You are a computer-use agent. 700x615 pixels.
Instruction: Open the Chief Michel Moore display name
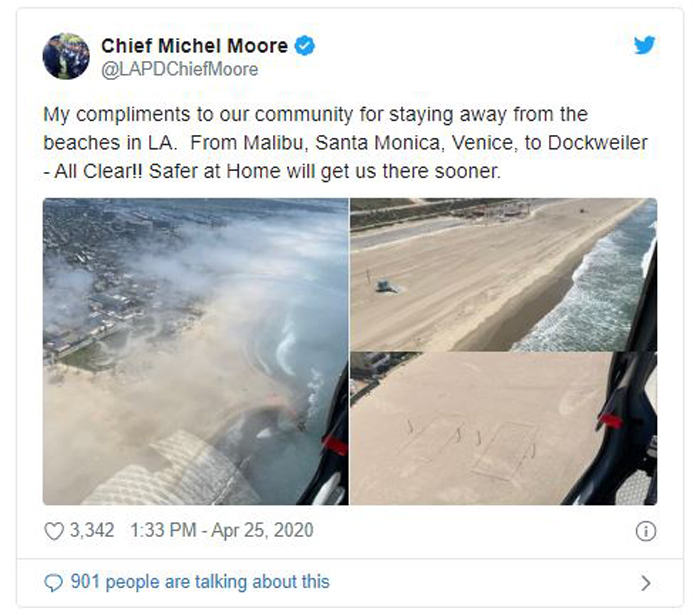tap(195, 46)
